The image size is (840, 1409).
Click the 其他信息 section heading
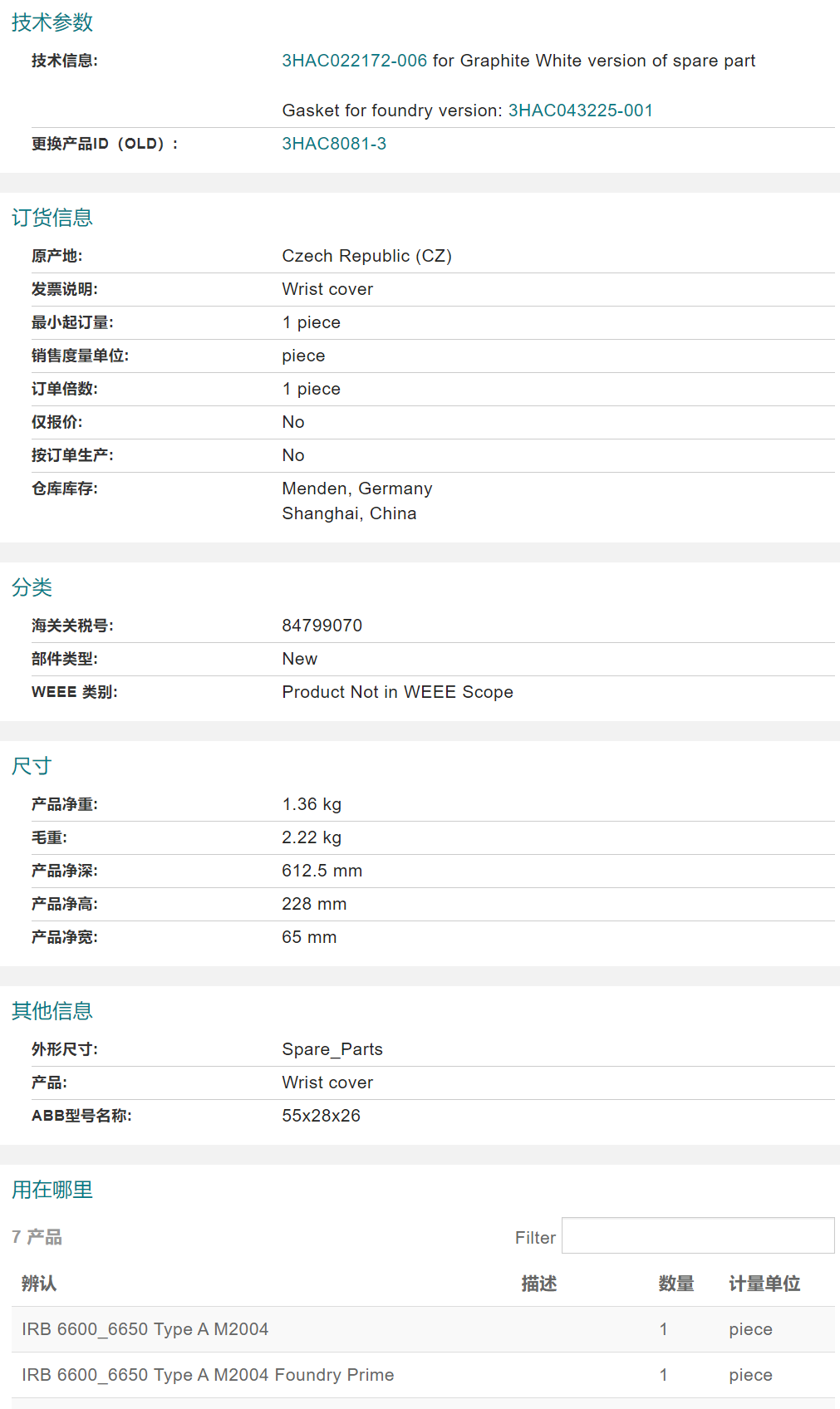(52, 1011)
